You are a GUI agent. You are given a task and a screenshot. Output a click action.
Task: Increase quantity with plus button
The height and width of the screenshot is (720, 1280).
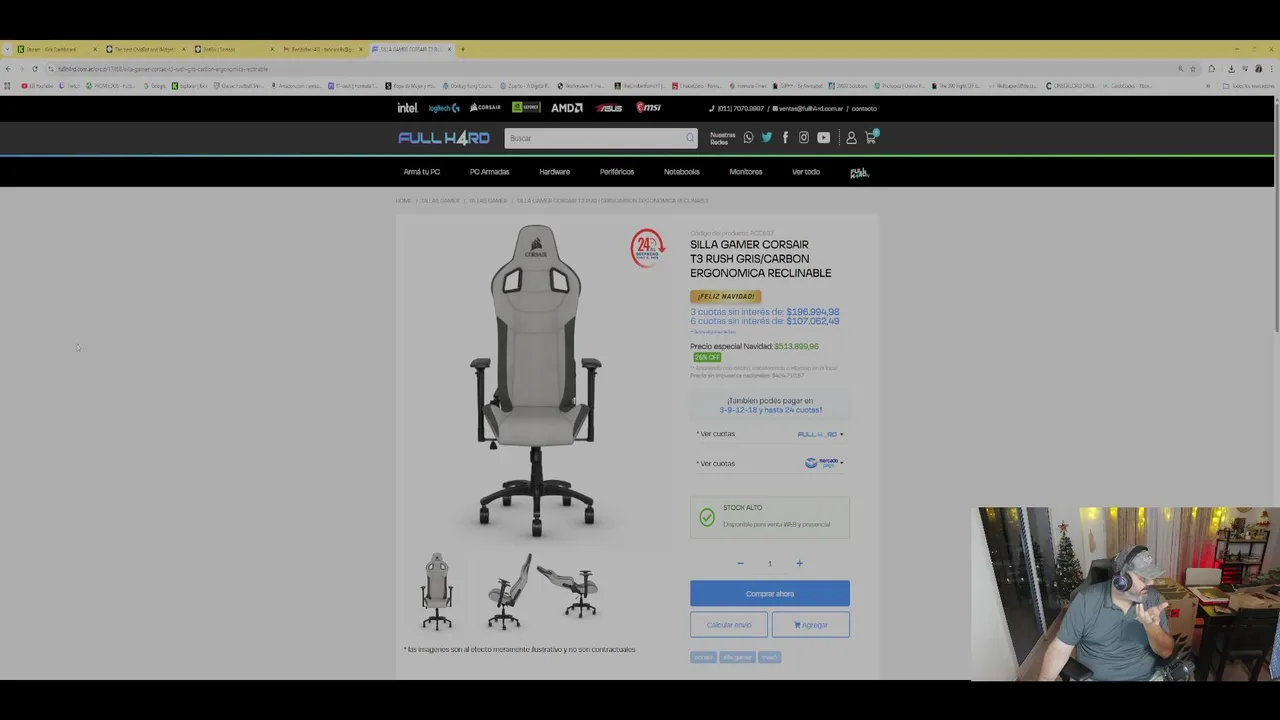tap(799, 563)
